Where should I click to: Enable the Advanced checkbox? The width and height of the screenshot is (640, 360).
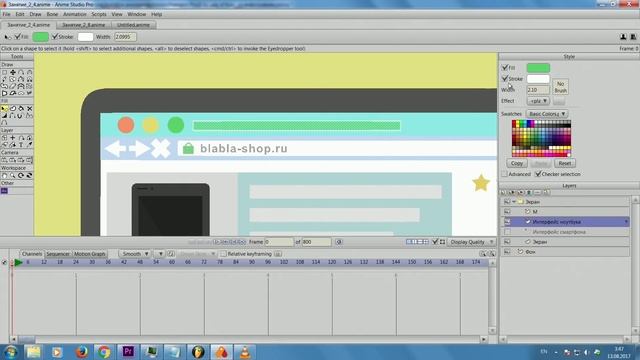pos(504,174)
